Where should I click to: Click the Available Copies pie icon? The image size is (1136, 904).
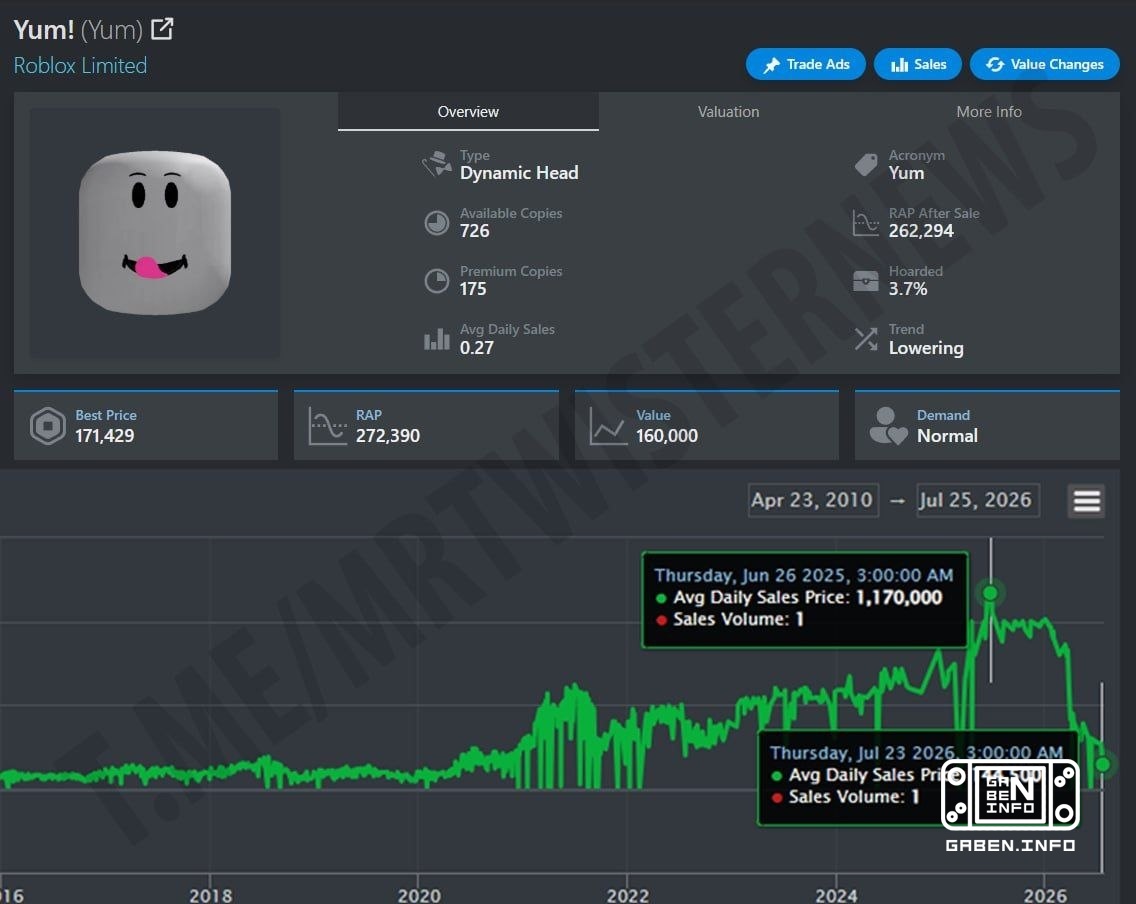pyautogui.click(x=436, y=222)
